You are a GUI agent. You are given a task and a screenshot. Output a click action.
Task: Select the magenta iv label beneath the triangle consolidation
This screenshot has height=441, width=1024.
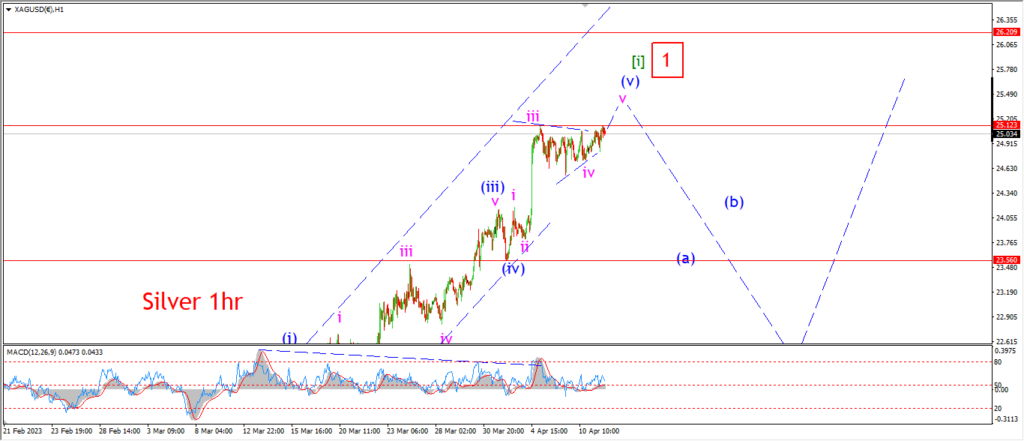coord(588,173)
